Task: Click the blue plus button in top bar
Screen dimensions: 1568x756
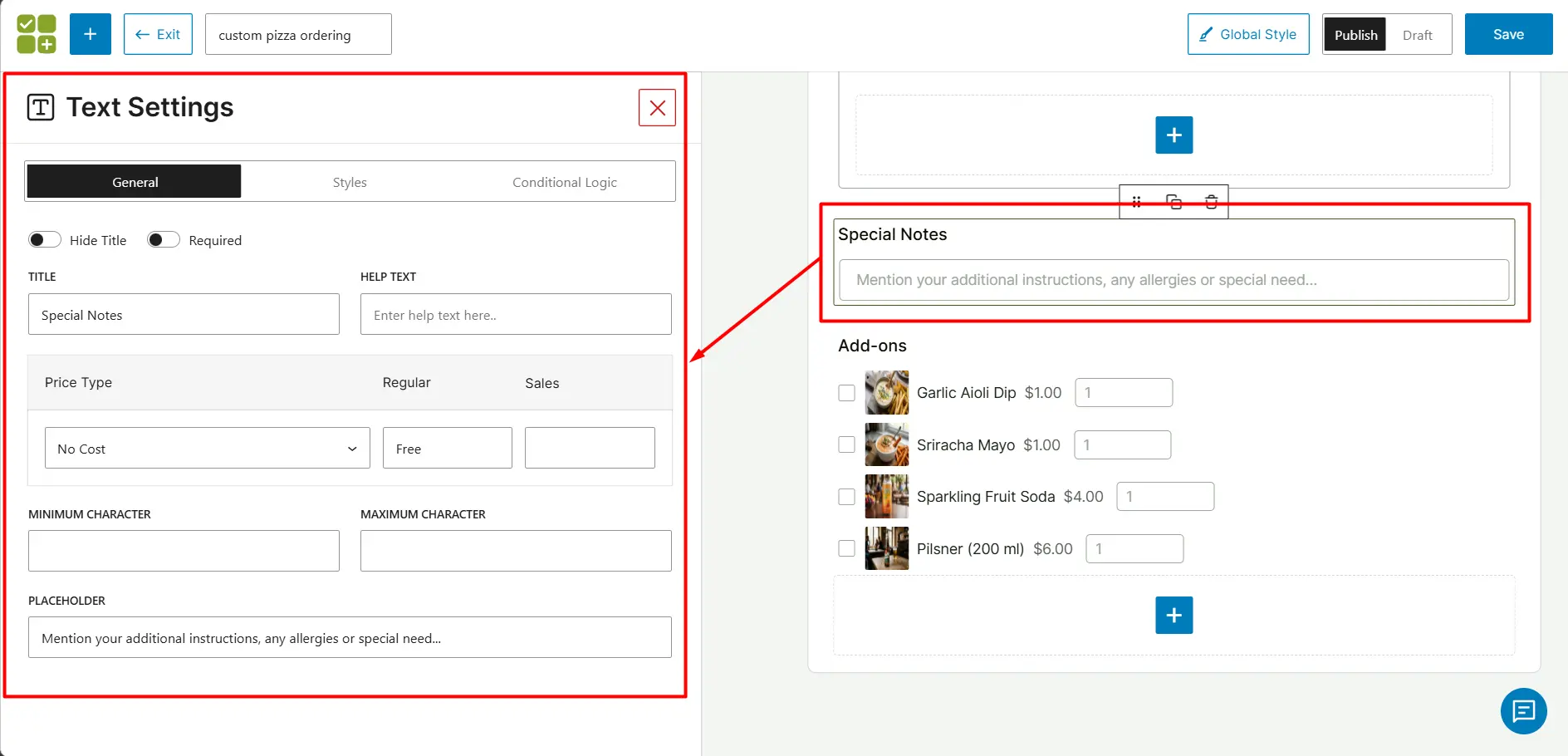Action: click(91, 34)
